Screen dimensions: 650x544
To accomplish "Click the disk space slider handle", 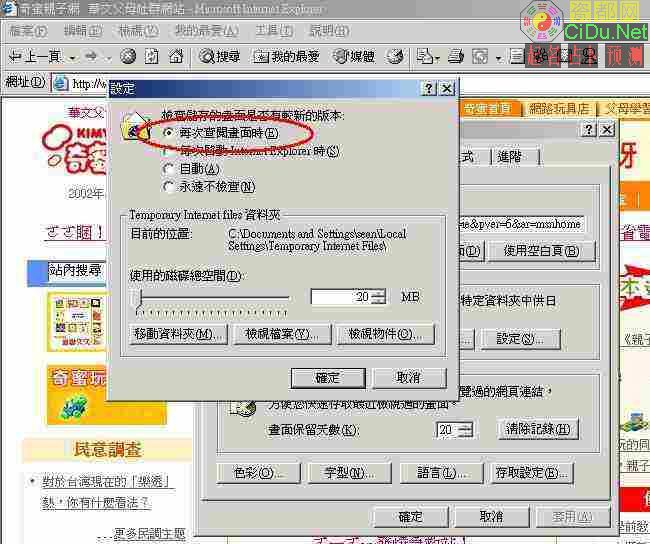I will 136,297.
